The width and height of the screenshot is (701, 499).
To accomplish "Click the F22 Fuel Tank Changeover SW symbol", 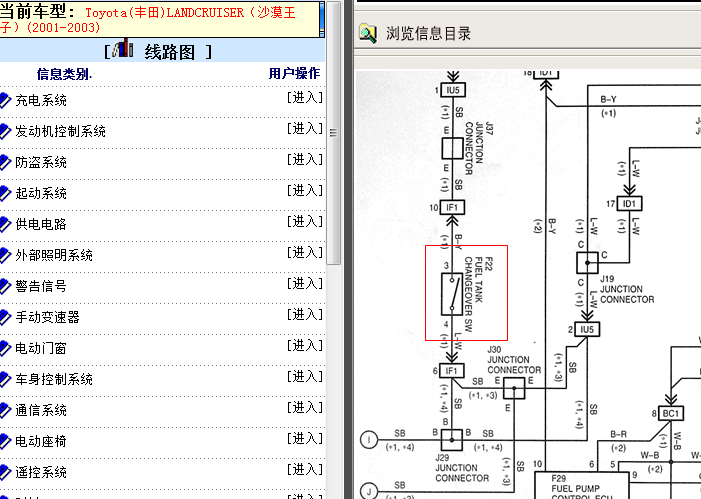I will click(452, 295).
